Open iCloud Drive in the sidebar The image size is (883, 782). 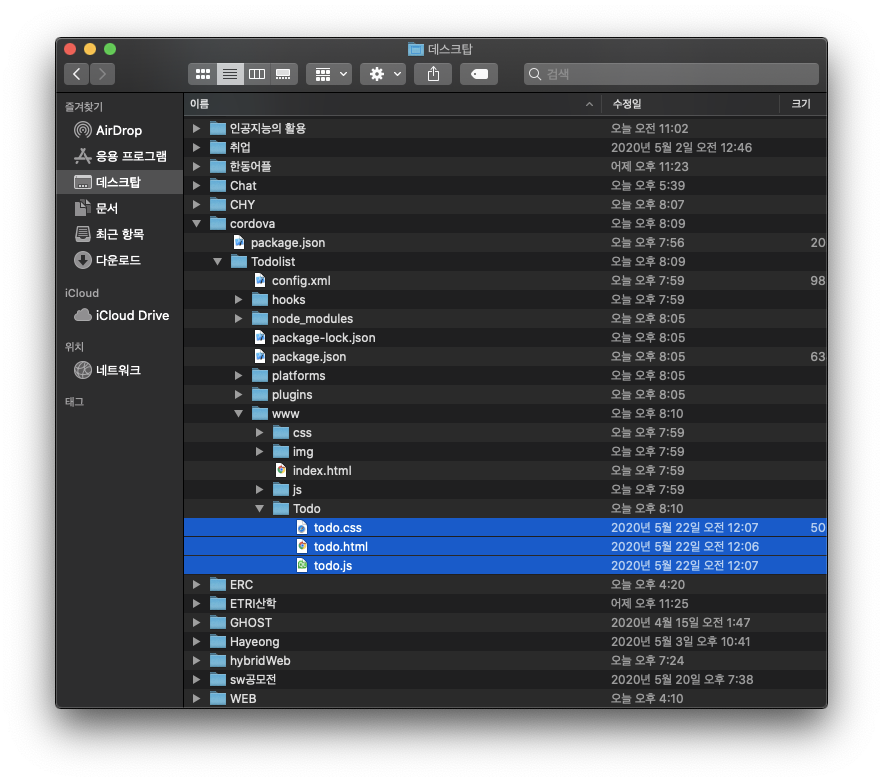pos(121,315)
